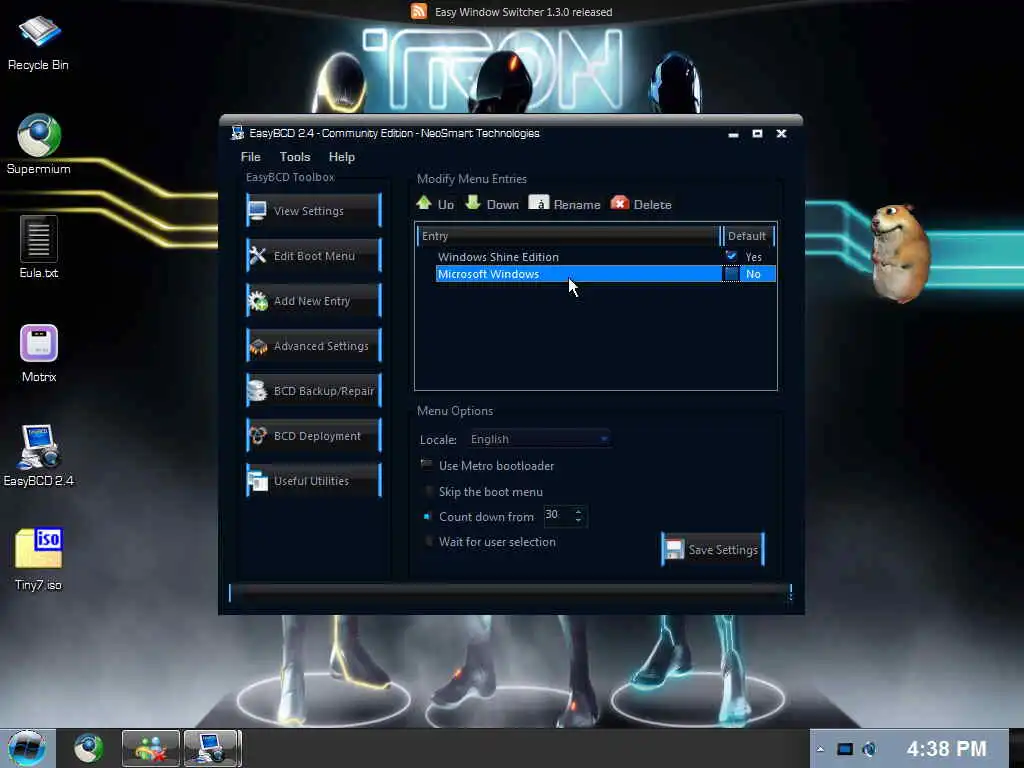Select Count down from option
1024x768 pixels.
(427, 516)
